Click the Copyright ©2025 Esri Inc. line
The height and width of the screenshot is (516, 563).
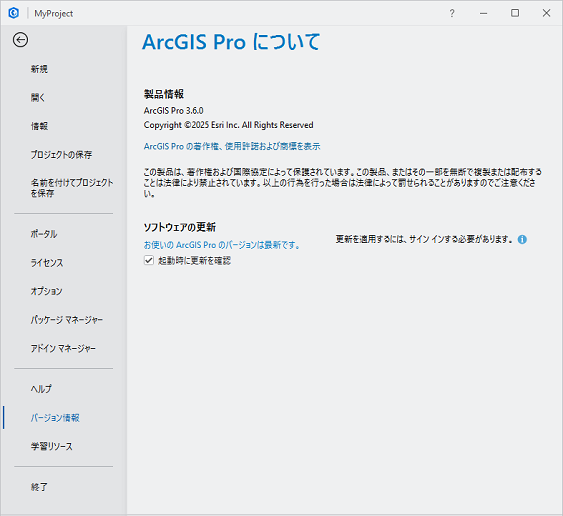pyautogui.click(x=228, y=125)
